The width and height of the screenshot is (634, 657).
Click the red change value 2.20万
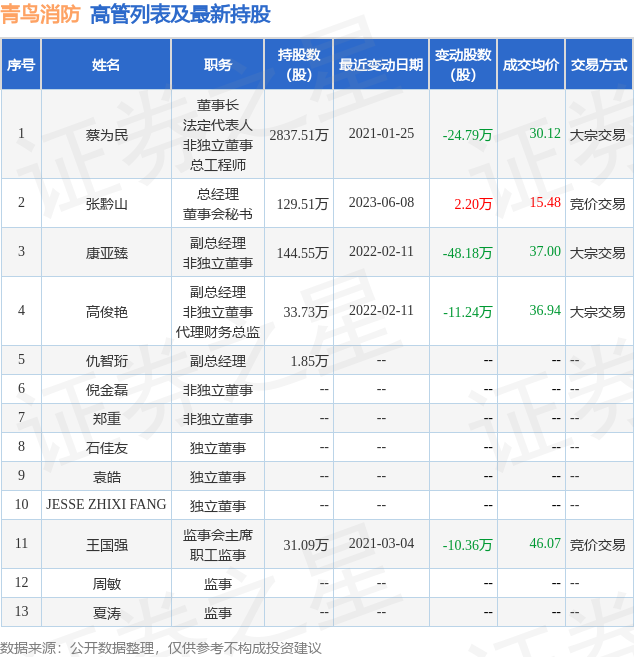click(473, 204)
